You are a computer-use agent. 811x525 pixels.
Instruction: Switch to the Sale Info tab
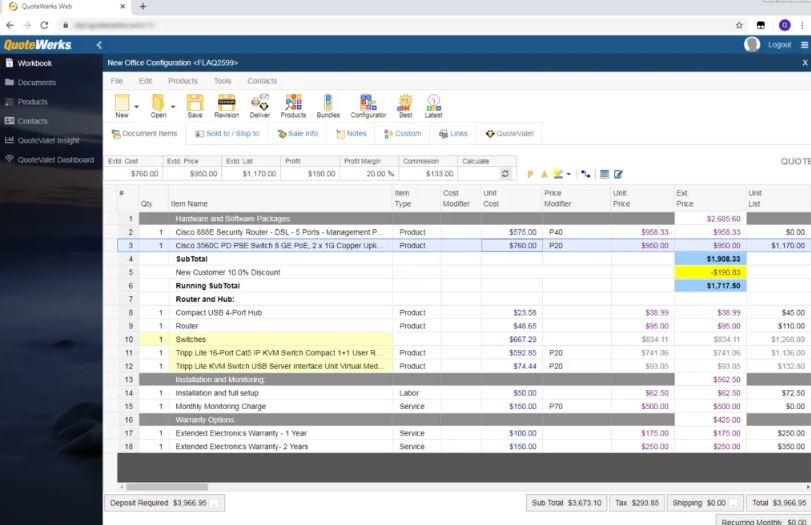click(298, 133)
